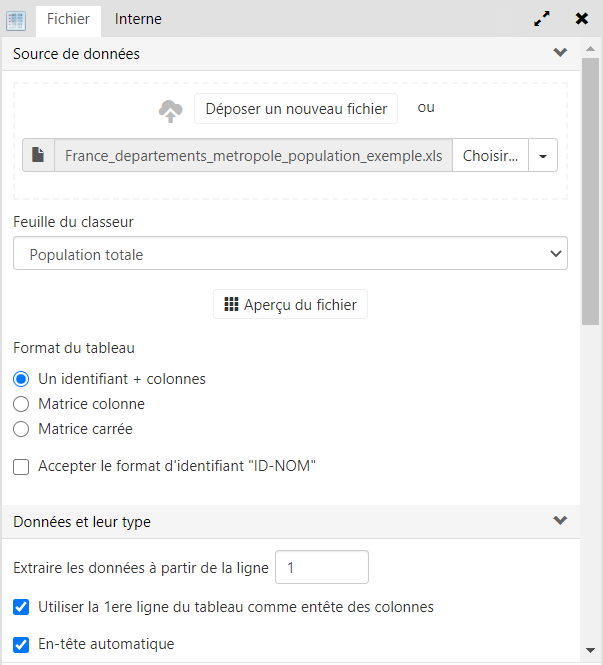Choose the 'Matrice carrée' table format
Image resolution: width=603 pixels, height=665 pixels.
coord(21,429)
